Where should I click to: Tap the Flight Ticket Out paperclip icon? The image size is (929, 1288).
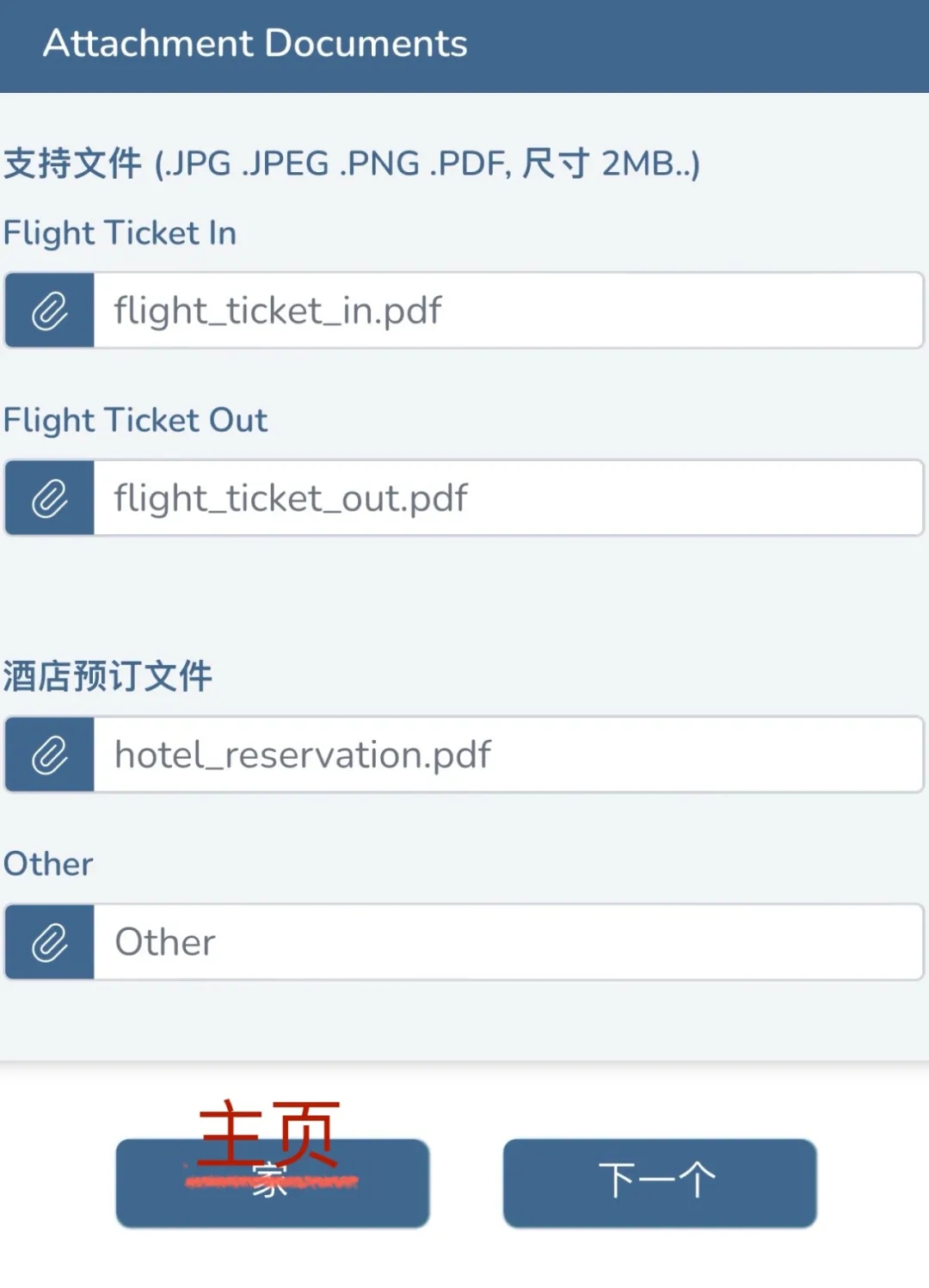pos(50,498)
